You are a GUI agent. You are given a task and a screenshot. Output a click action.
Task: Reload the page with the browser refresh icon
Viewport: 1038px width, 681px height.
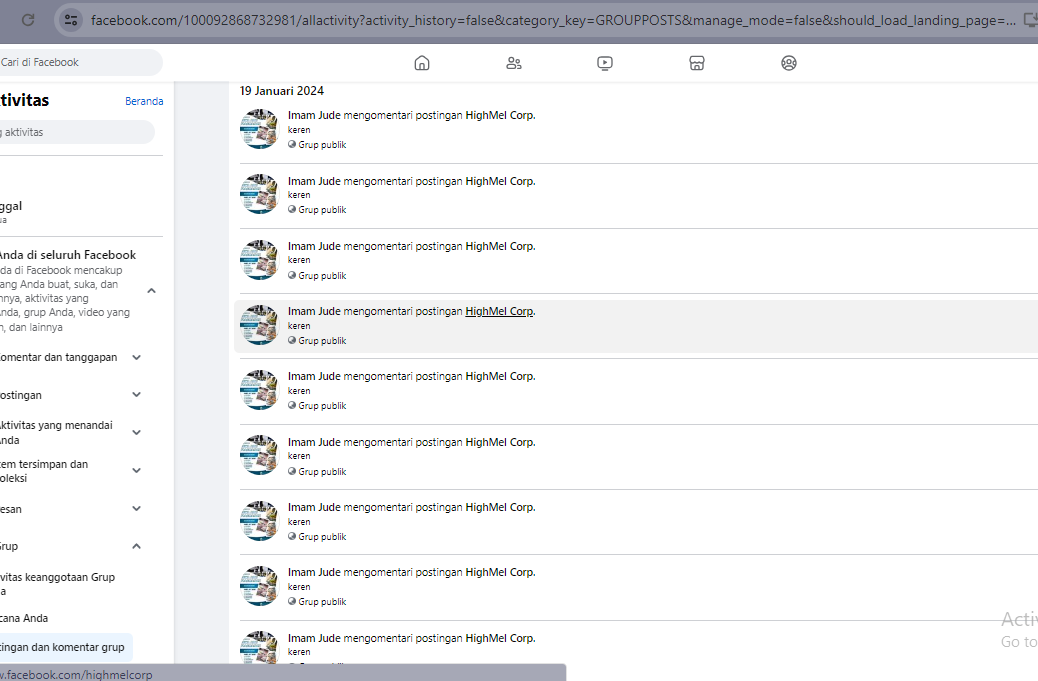point(28,20)
